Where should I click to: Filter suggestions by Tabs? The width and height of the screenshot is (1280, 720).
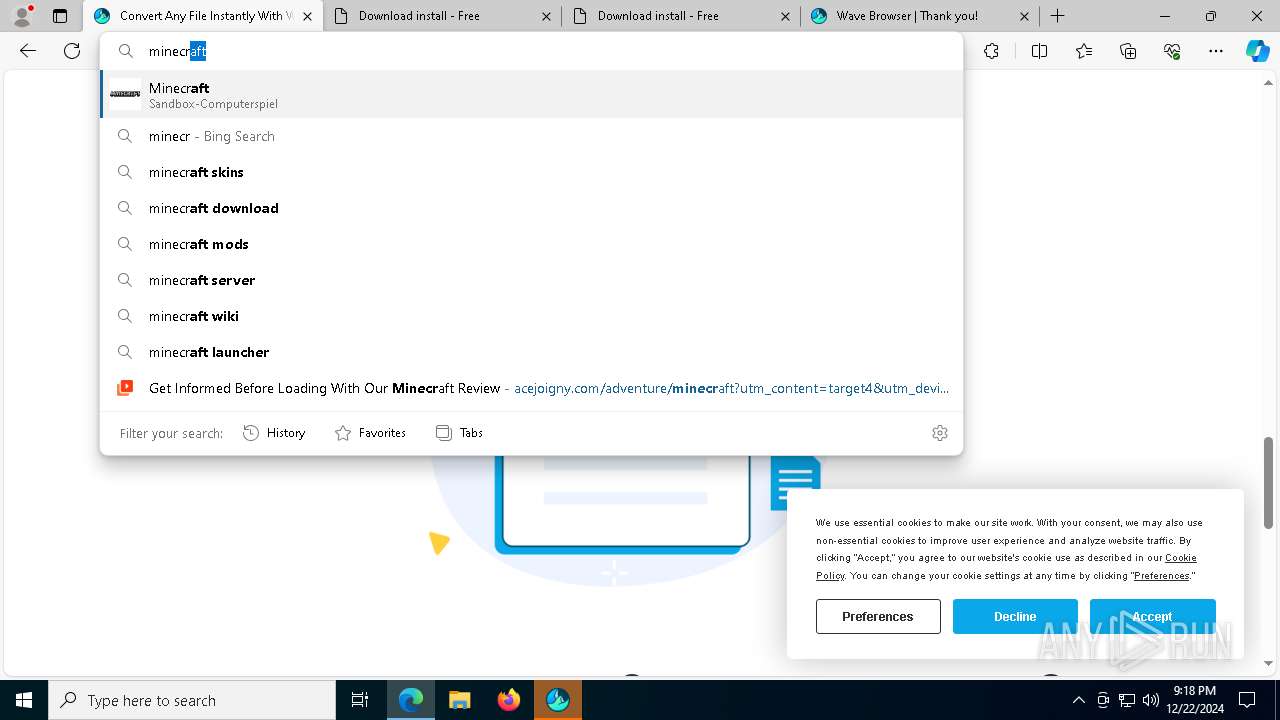(x=459, y=433)
